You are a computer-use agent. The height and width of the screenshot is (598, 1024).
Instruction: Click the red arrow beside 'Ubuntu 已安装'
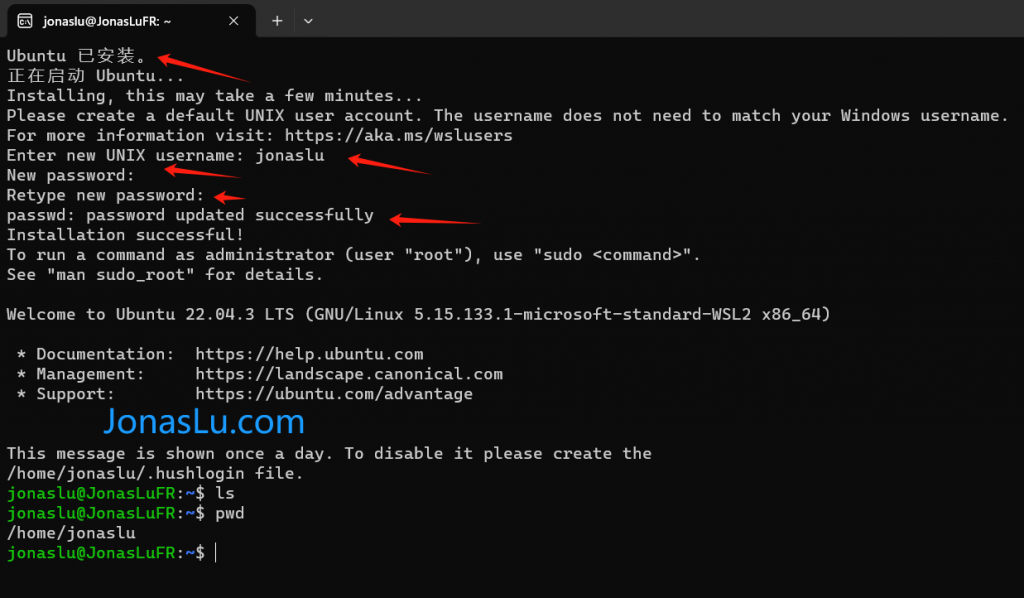pyautogui.click(x=204, y=68)
